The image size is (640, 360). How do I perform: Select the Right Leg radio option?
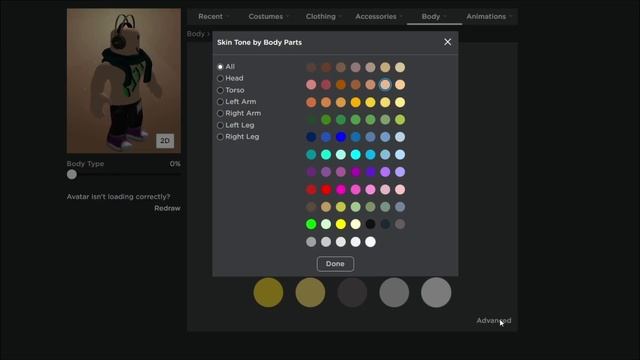220,137
